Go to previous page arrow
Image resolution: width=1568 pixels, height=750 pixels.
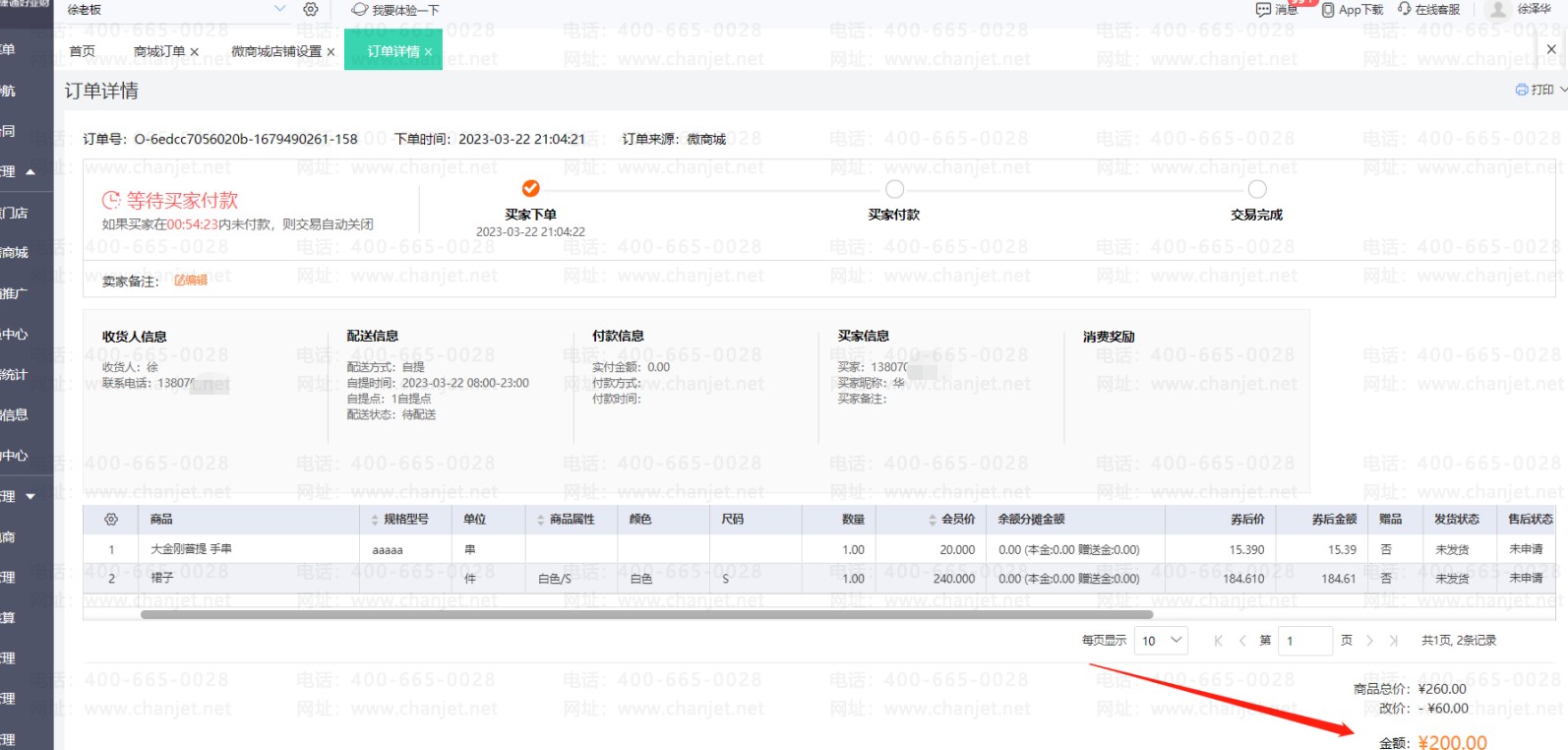pos(1242,641)
